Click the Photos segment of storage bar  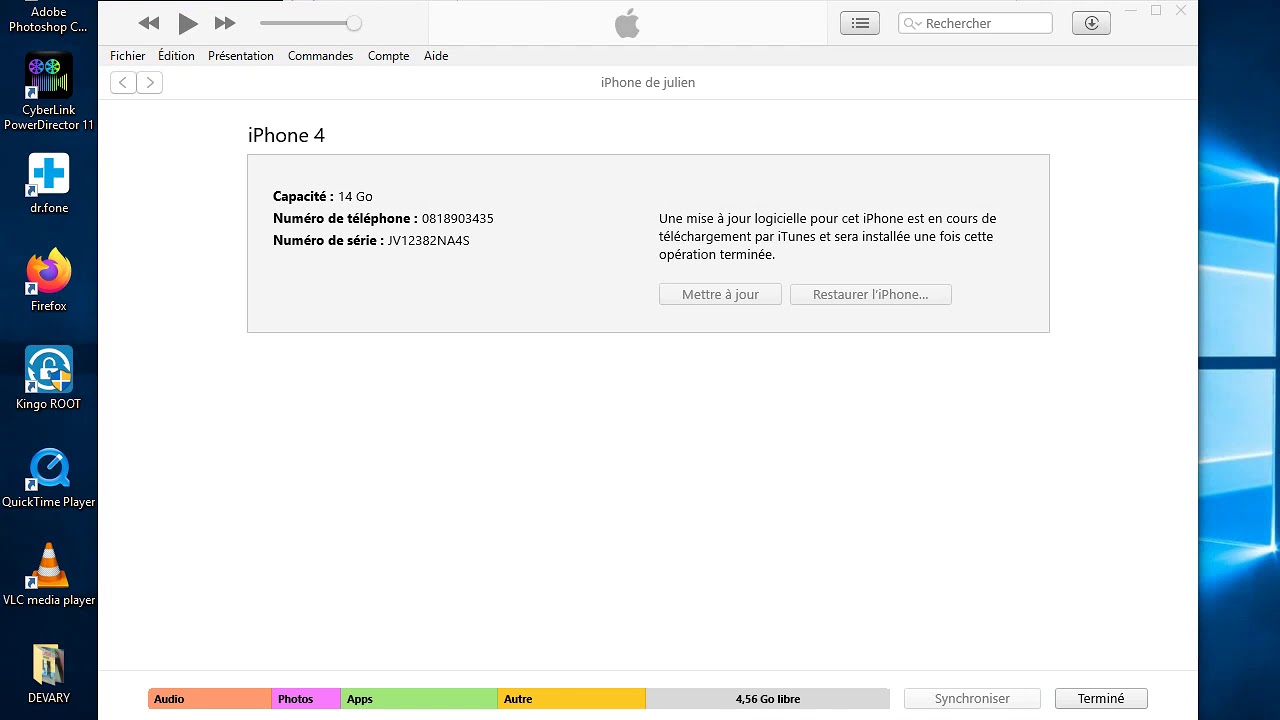[x=306, y=699]
